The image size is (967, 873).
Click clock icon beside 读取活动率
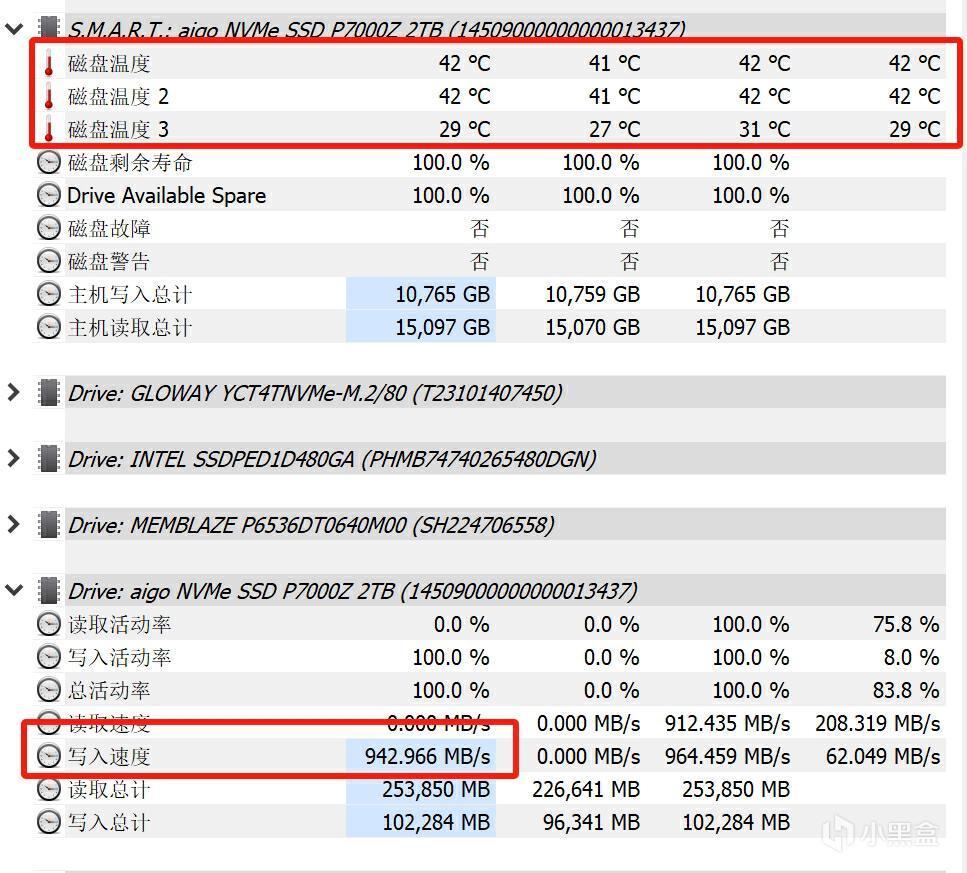[x=49, y=625]
